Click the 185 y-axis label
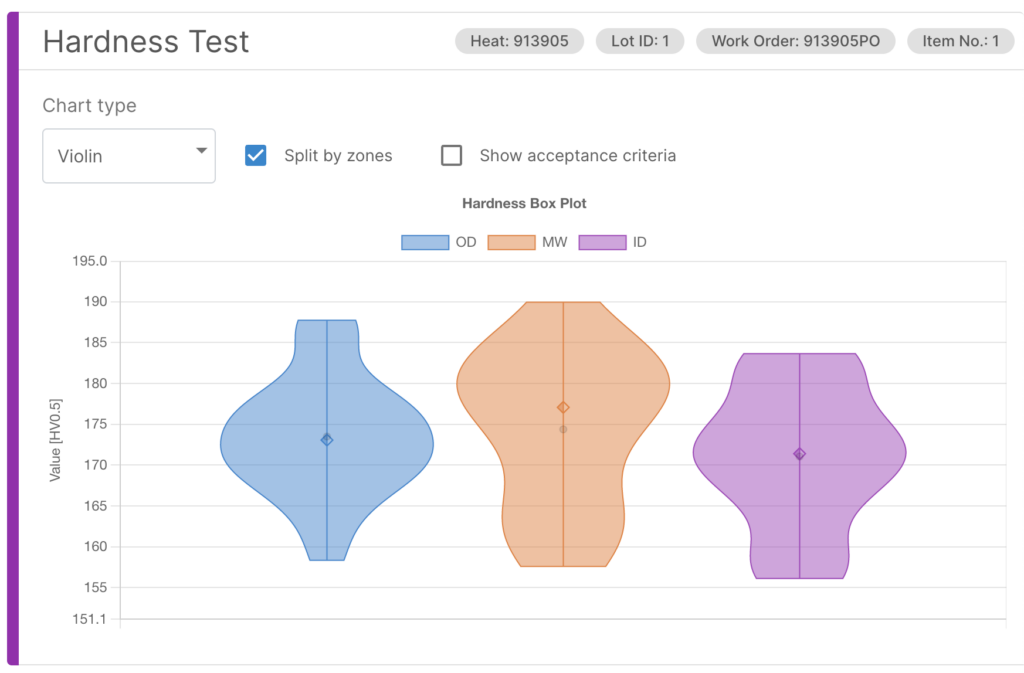The width and height of the screenshot is (1024, 673). [x=95, y=343]
